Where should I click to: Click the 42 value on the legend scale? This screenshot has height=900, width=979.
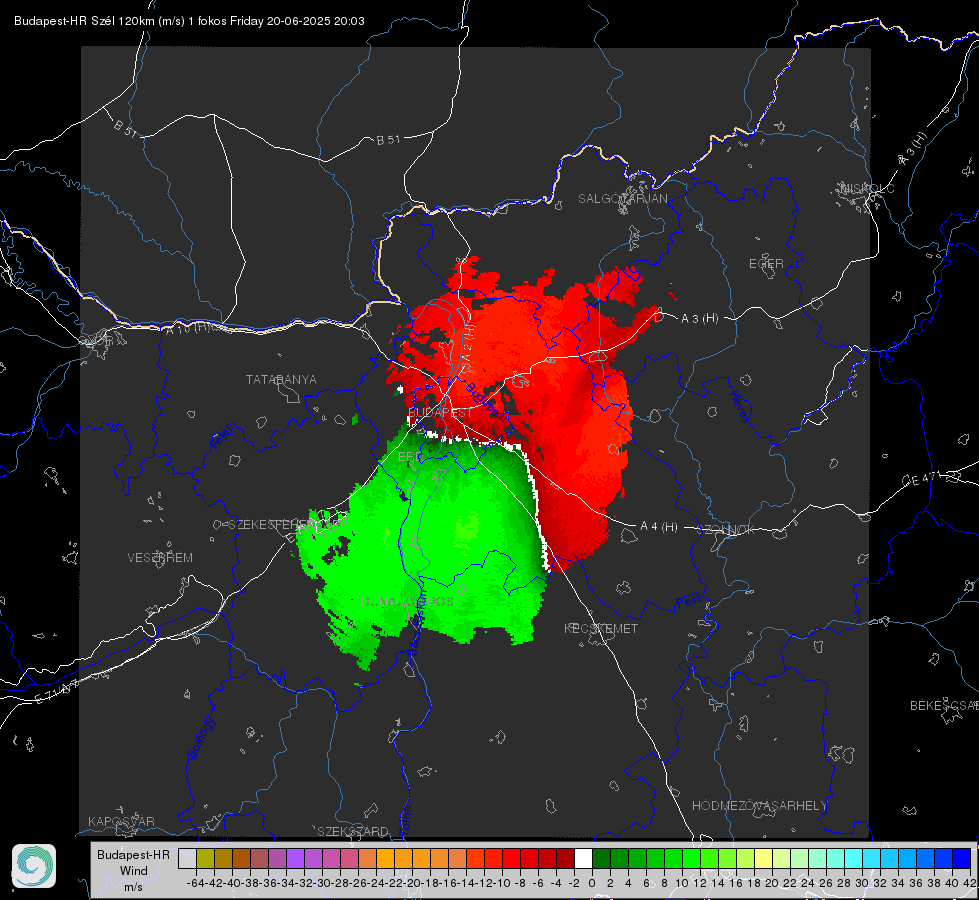970,883
